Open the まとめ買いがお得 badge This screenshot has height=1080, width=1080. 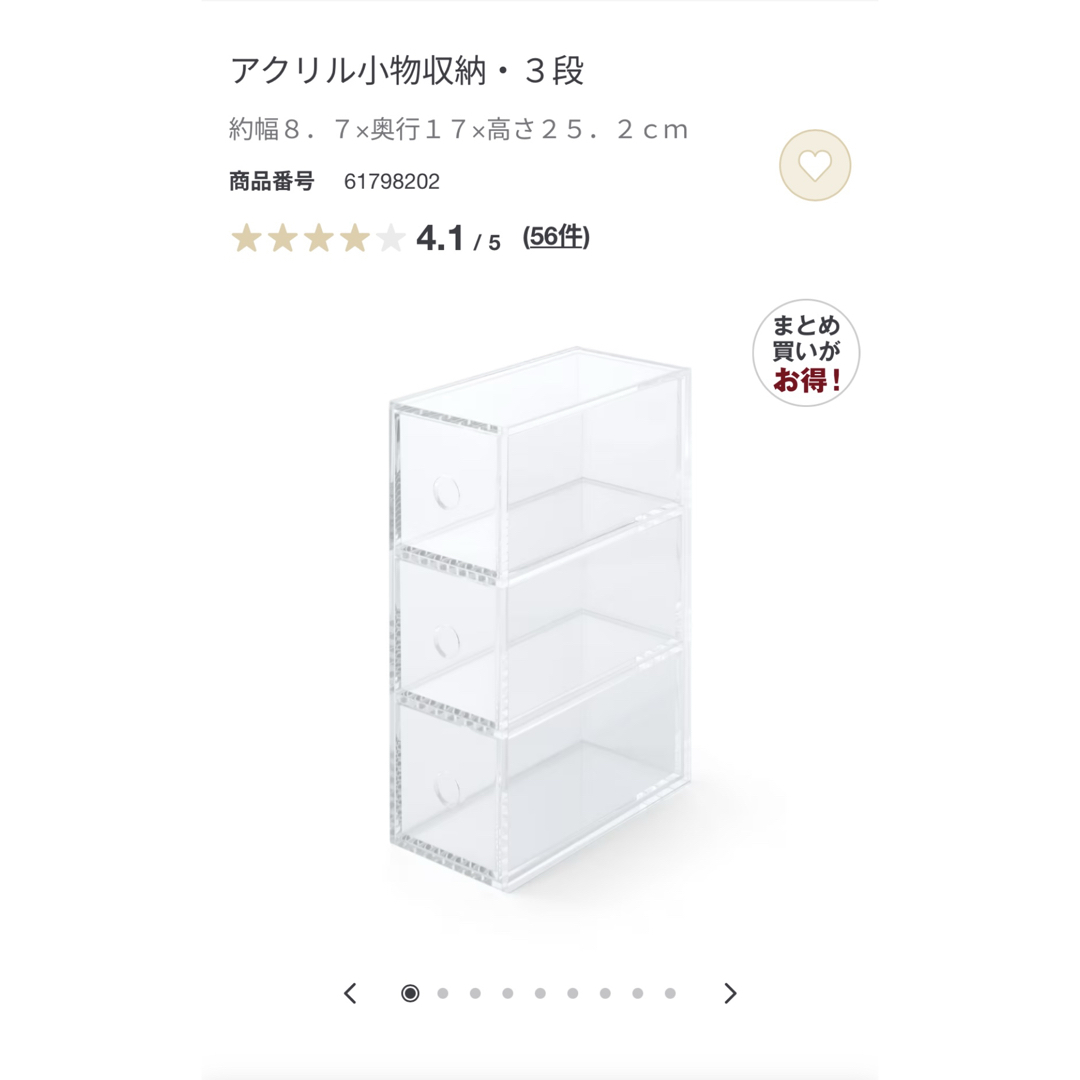click(806, 353)
